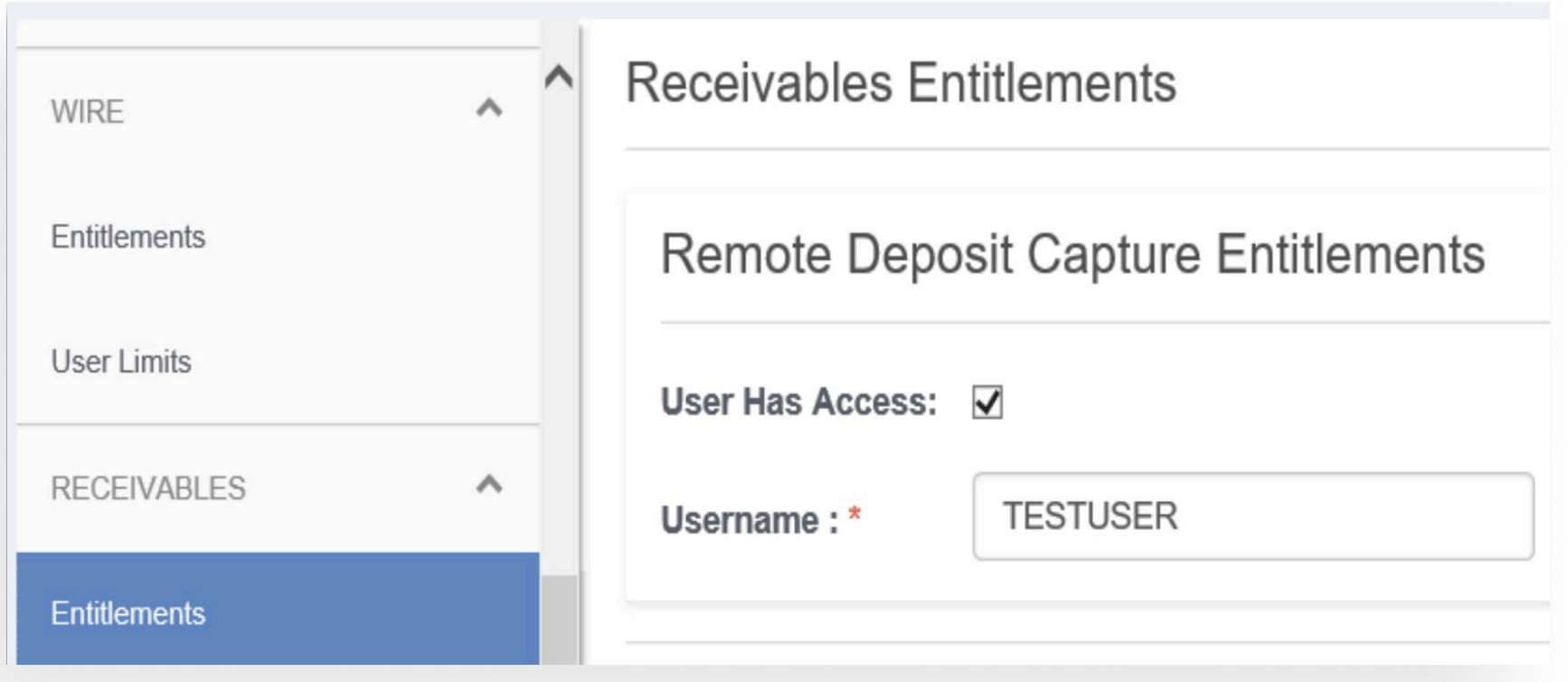
Task: Click the Remote Deposit Capture Entitlements title
Action: click(1072, 254)
